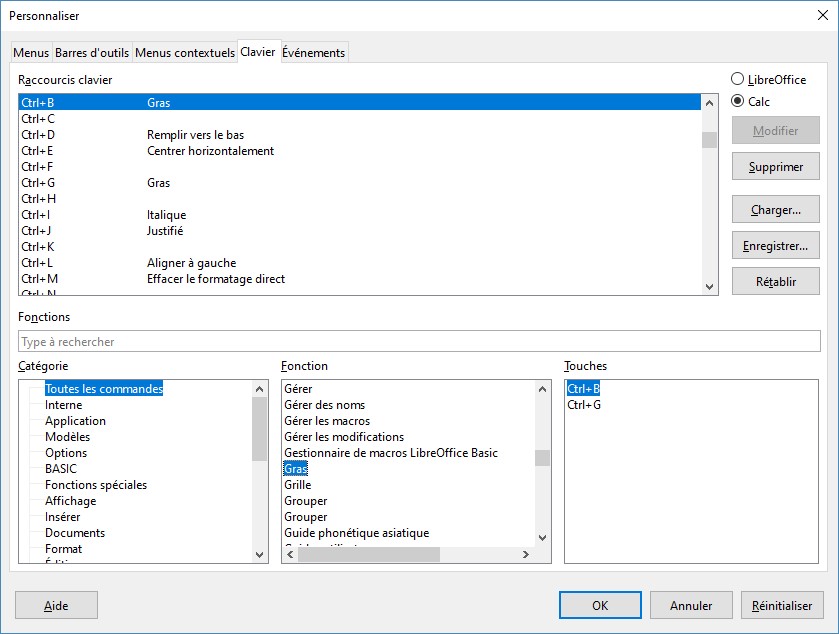Screen dimensions: 839x634
Task: Click in the function search field
Action: [419, 342]
